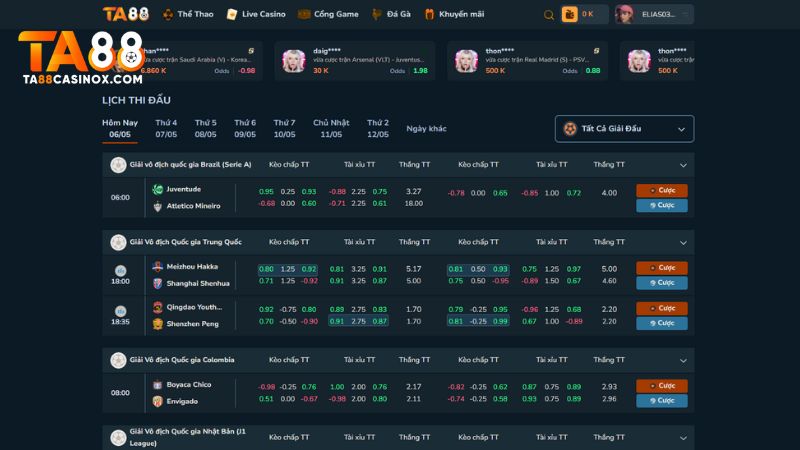
Task: Click the TA88 logo in the navbar
Action: tap(126, 14)
